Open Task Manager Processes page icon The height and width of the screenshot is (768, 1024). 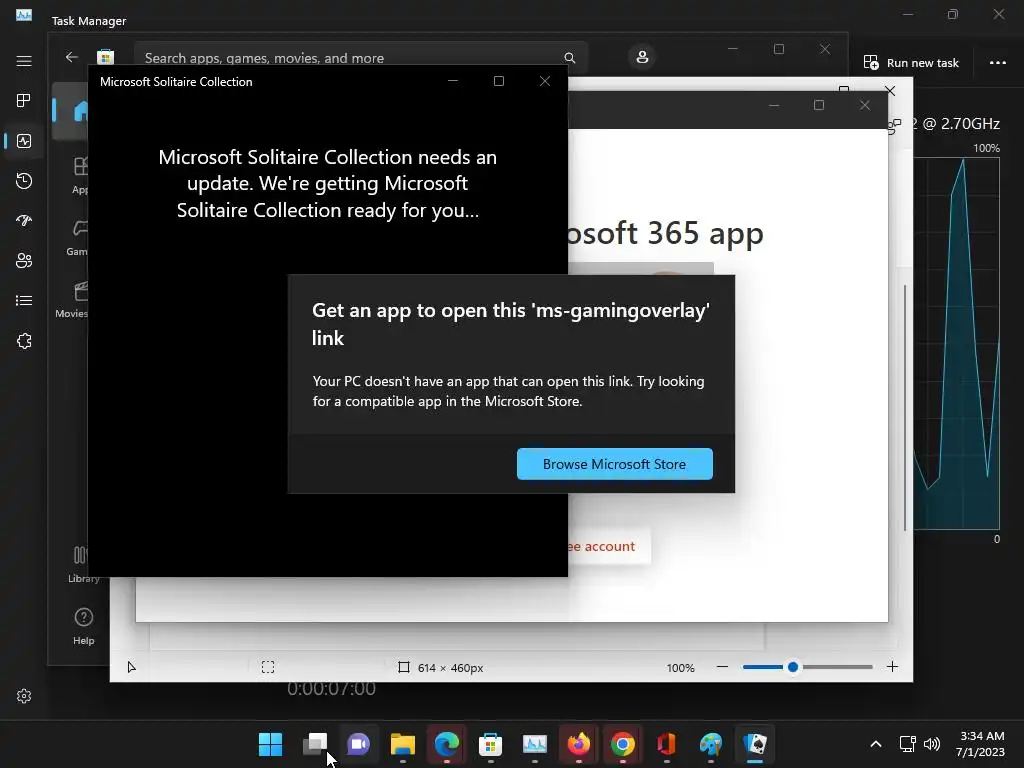click(x=24, y=101)
